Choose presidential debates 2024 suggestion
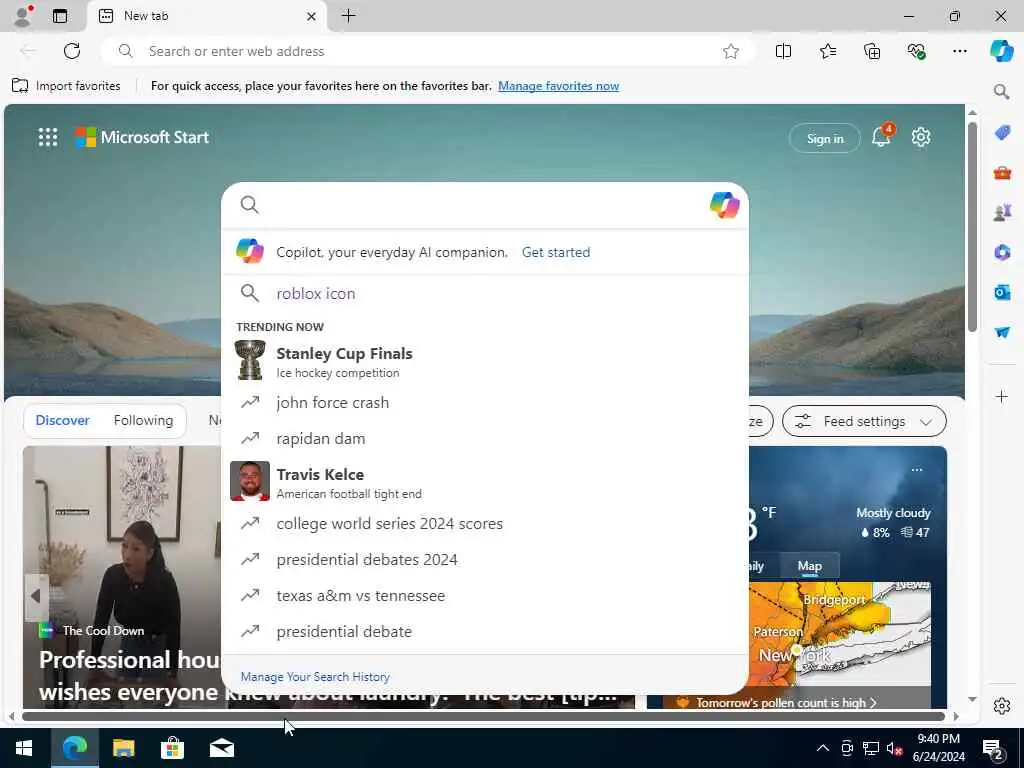Viewport: 1024px width, 768px height. pos(485,560)
